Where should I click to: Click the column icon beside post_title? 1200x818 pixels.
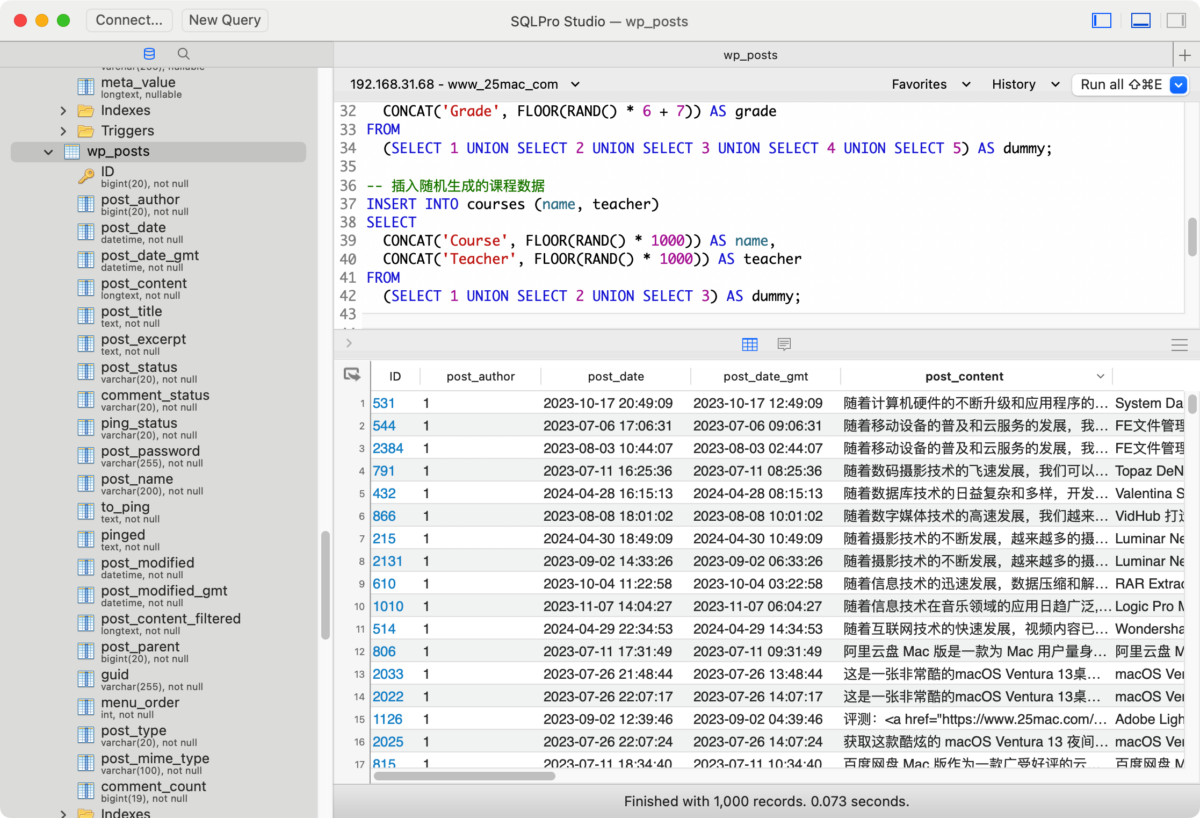[x=86, y=316]
